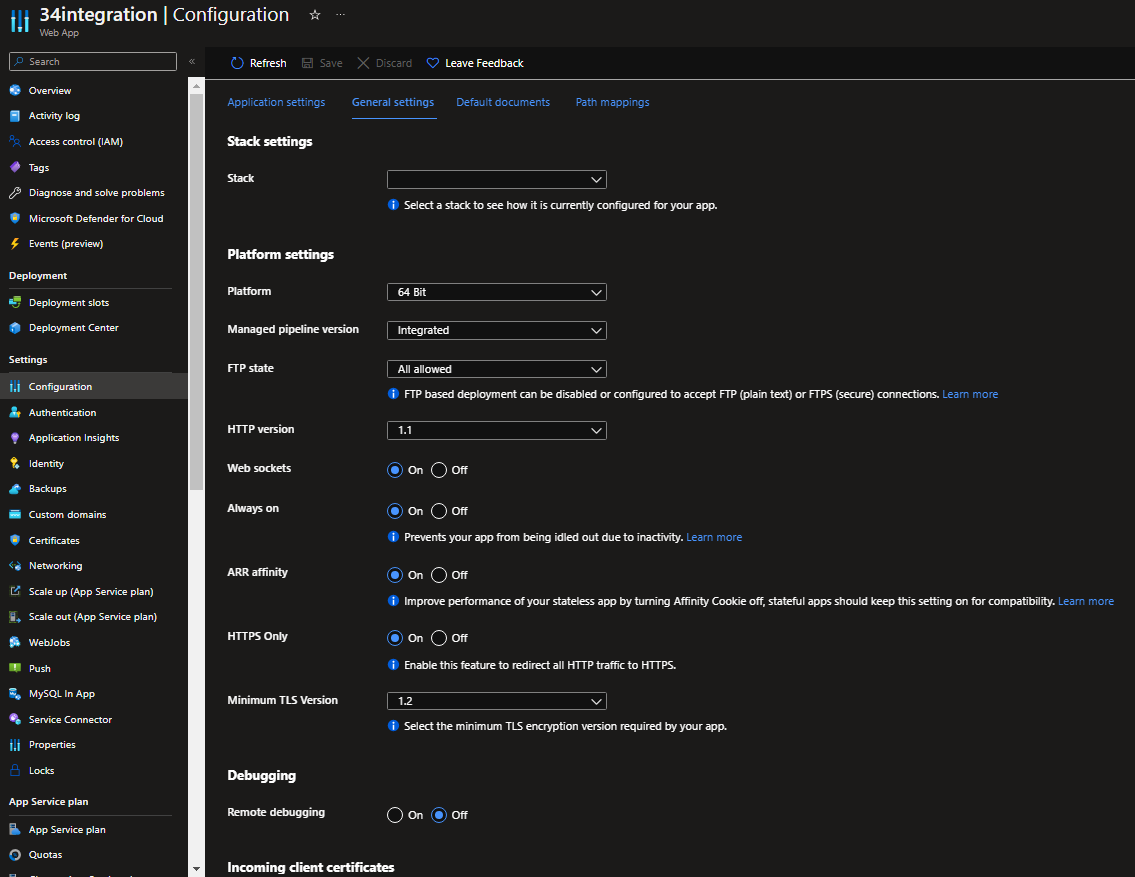The width and height of the screenshot is (1135, 877).
Task: Click the sidebar Search field
Action: 93,62
